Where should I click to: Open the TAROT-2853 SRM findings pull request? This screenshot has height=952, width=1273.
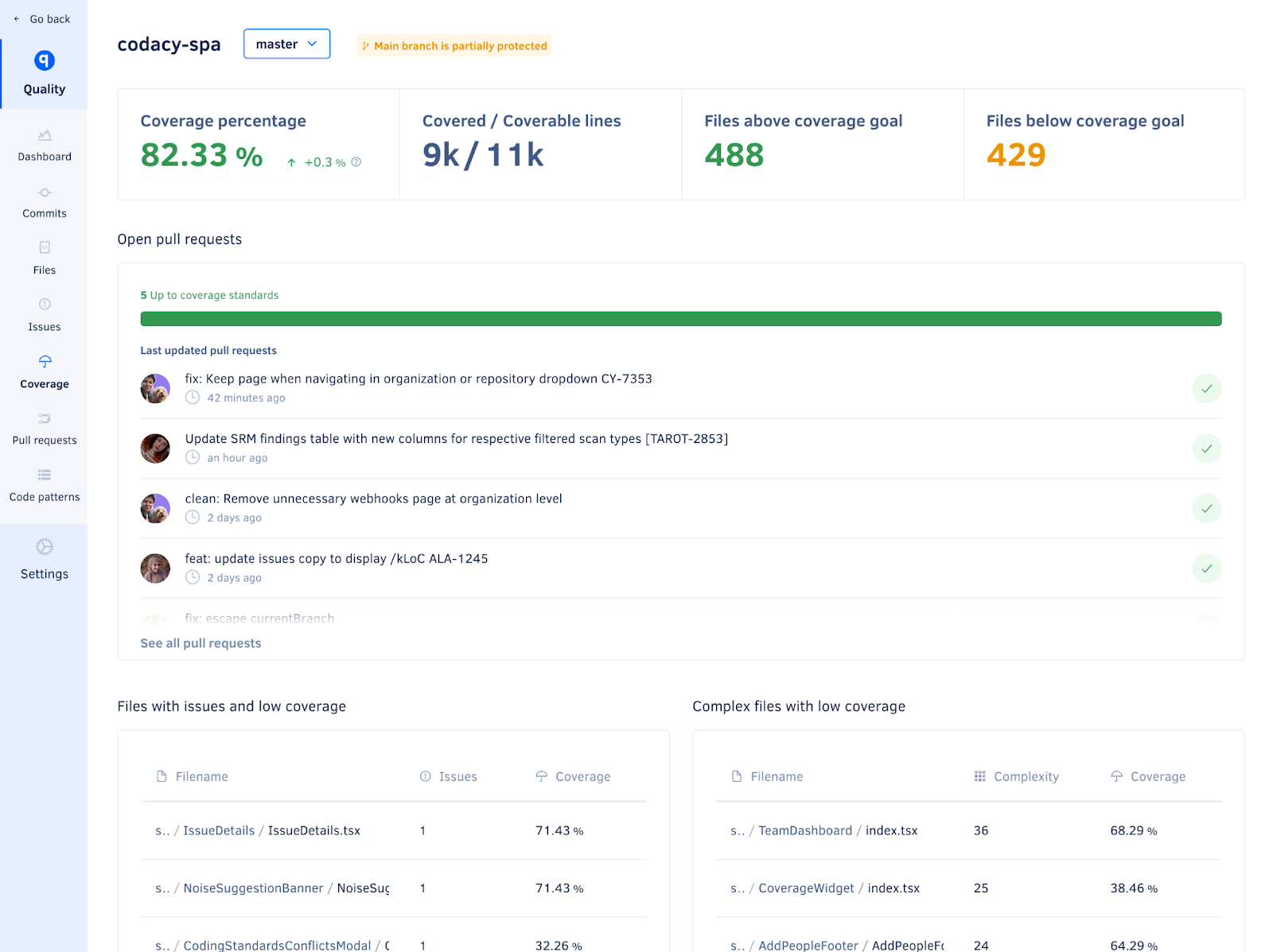(x=457, y=439)
